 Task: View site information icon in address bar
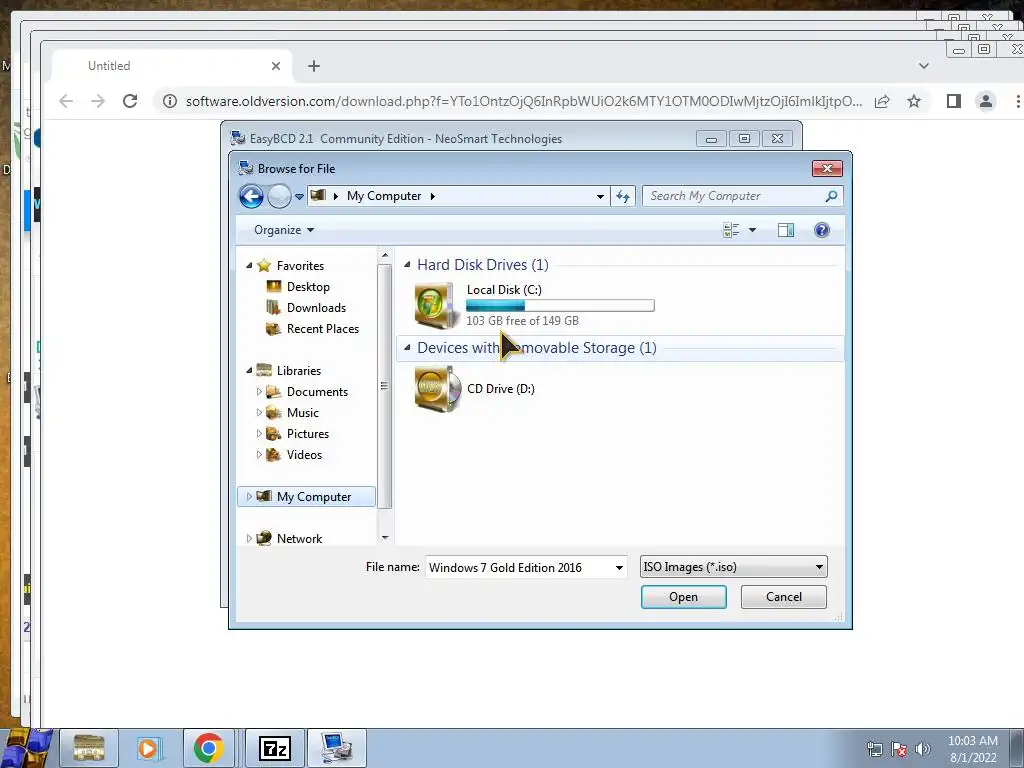(170, 101)
